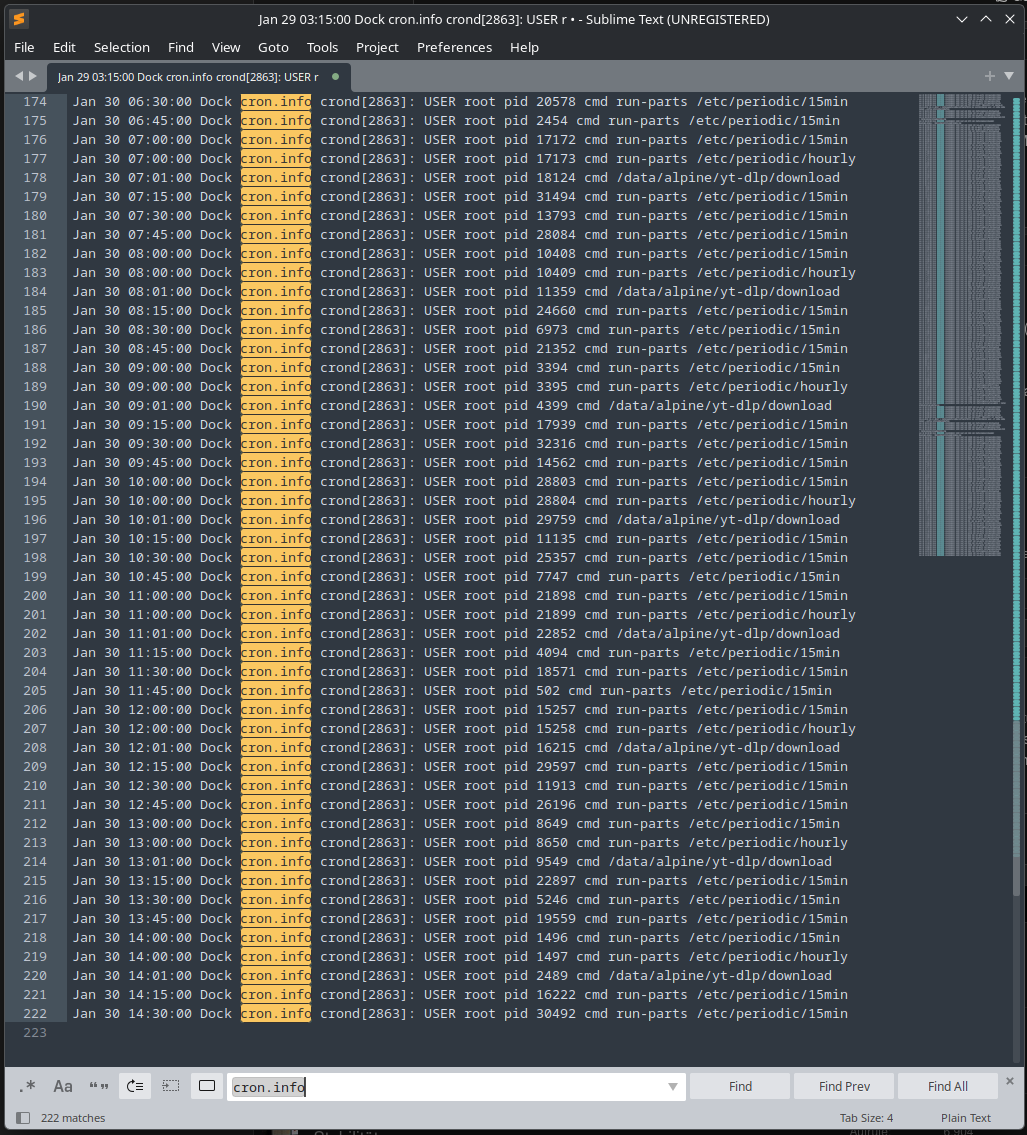Open Tab Size: 4 selector
Image resolution: width=1027 pixels, height=1135 pixels.
[866, 1118]
